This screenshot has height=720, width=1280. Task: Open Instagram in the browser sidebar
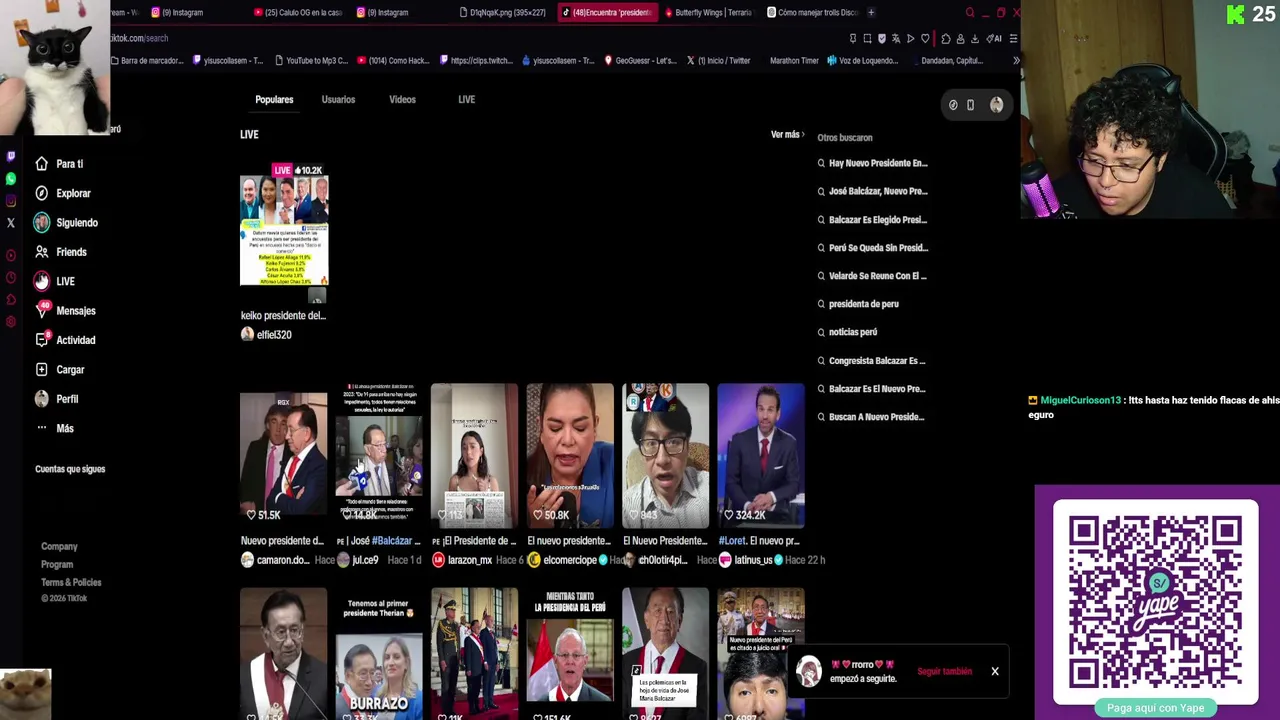coord(11,201)
